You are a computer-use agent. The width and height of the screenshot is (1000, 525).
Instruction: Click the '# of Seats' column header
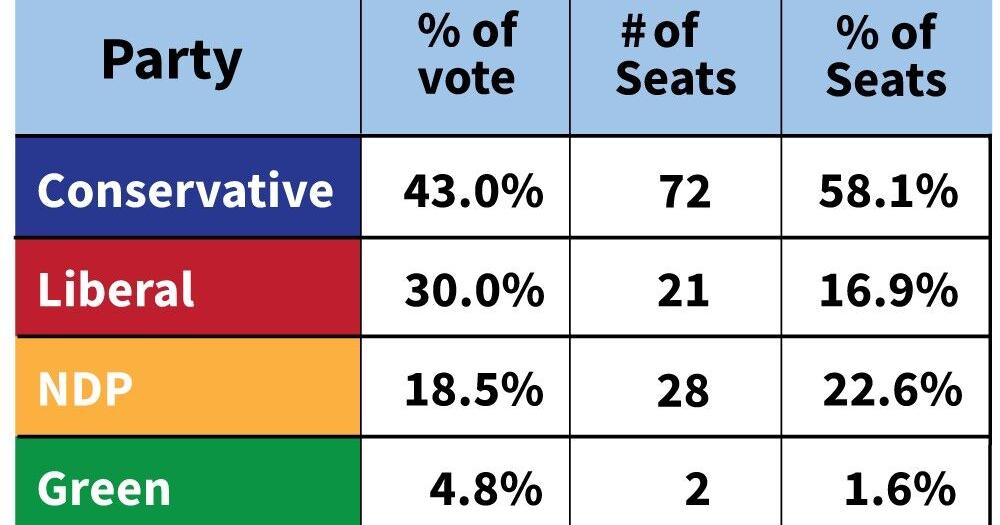pos(675,67)
